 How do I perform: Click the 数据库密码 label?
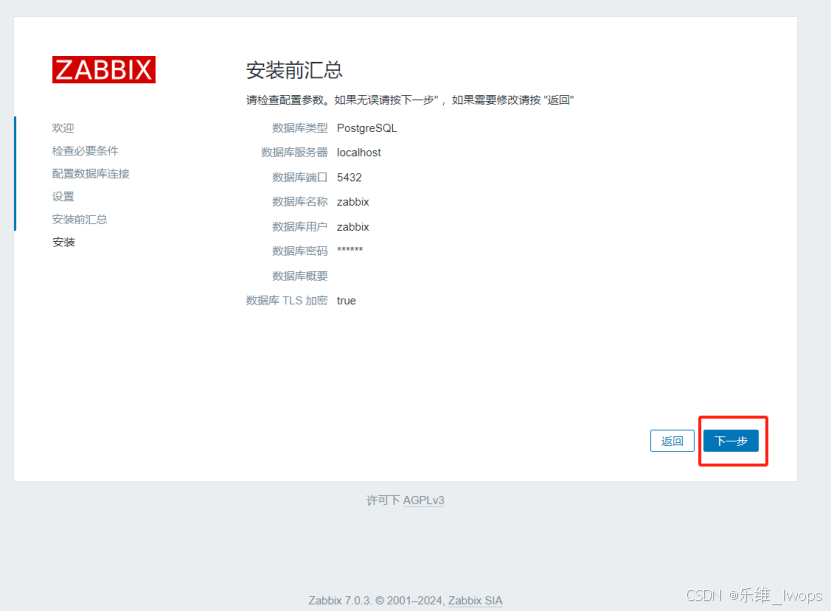(300, 251)
